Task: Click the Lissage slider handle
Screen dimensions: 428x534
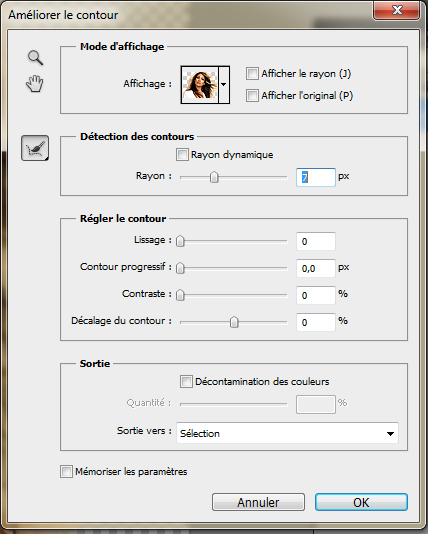Action: [x=180, y=241]
